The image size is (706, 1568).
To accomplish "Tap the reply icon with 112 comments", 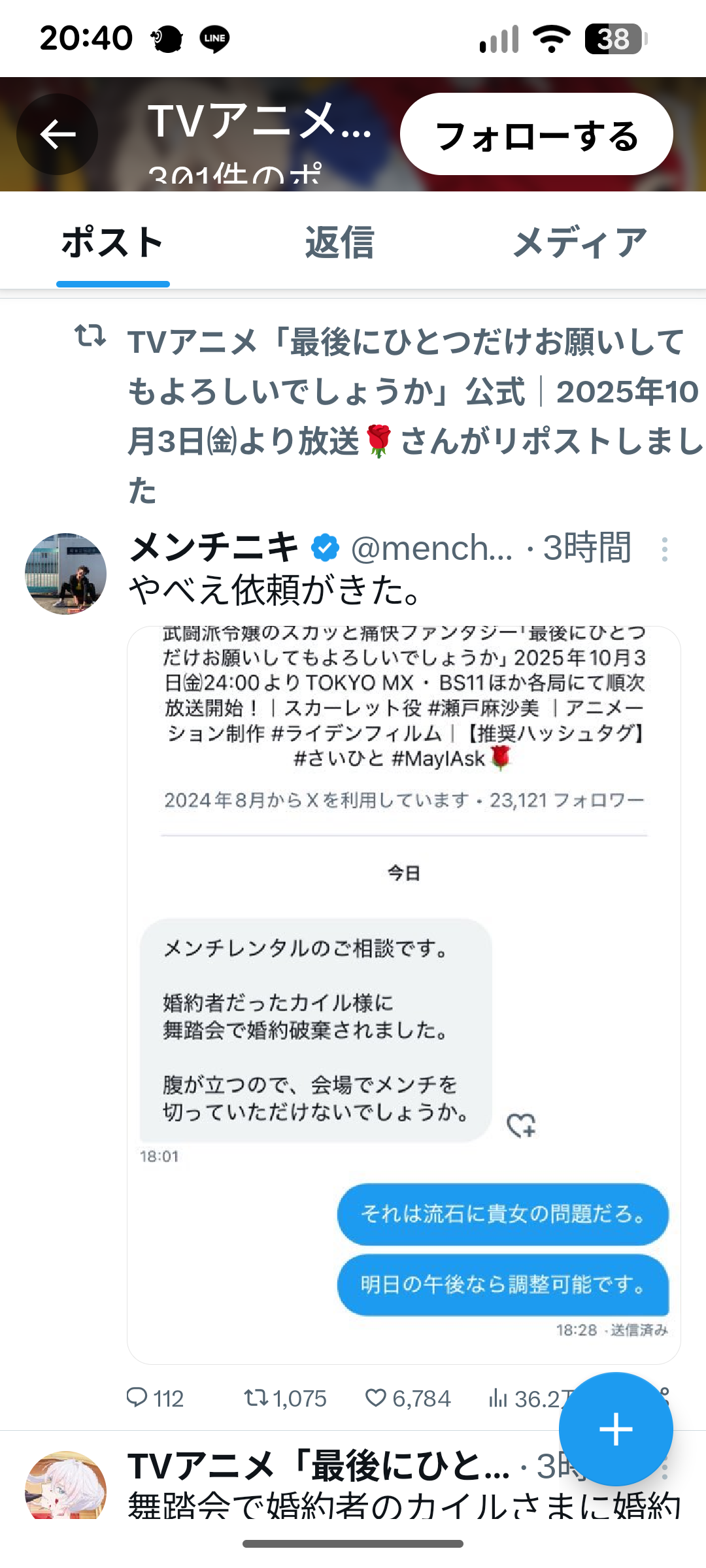I will [x=137, y=1397].
